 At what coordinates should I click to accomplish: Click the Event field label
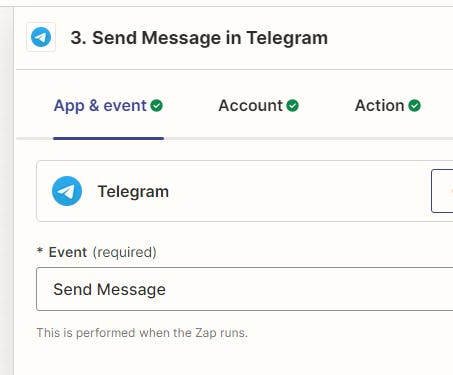click(x=68, y=252)
